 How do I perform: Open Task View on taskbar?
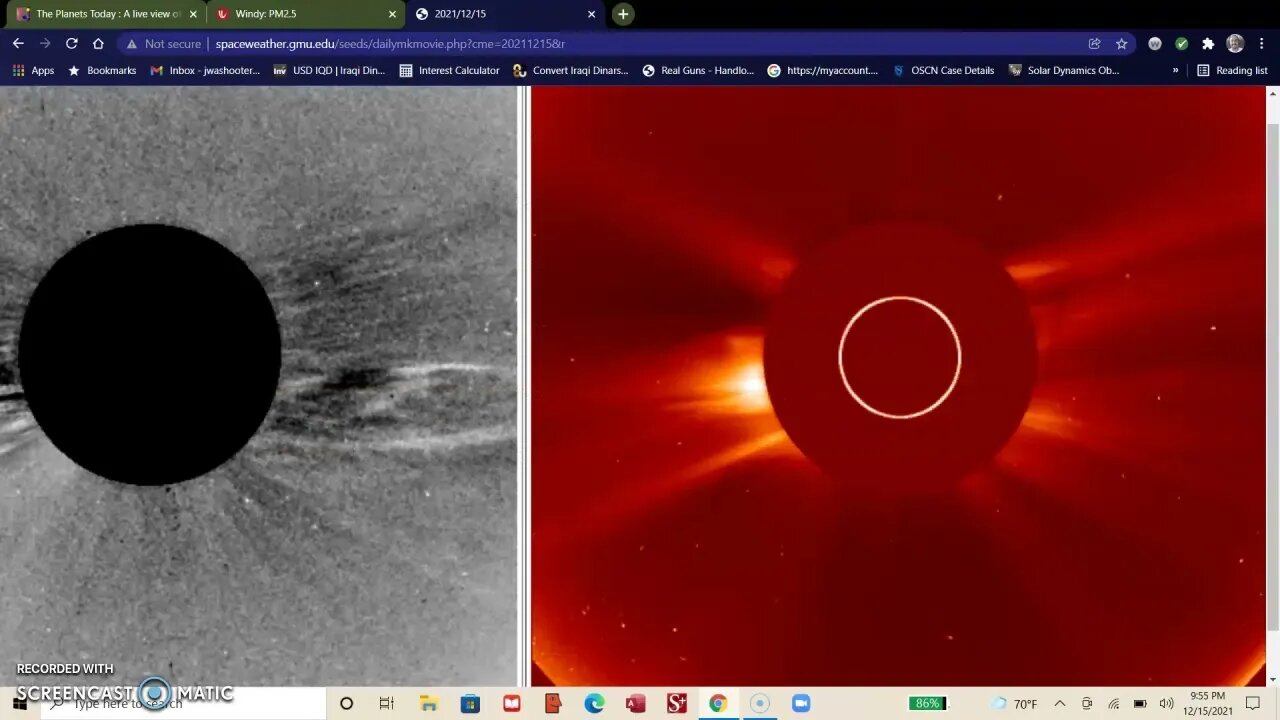[387, 703]
